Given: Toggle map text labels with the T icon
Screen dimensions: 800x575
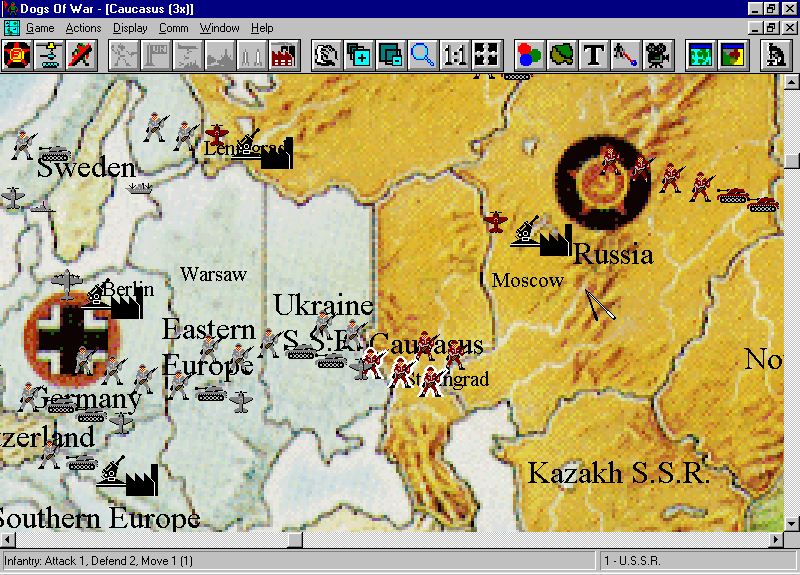Looking at the screenshot, I should (593, 55).
